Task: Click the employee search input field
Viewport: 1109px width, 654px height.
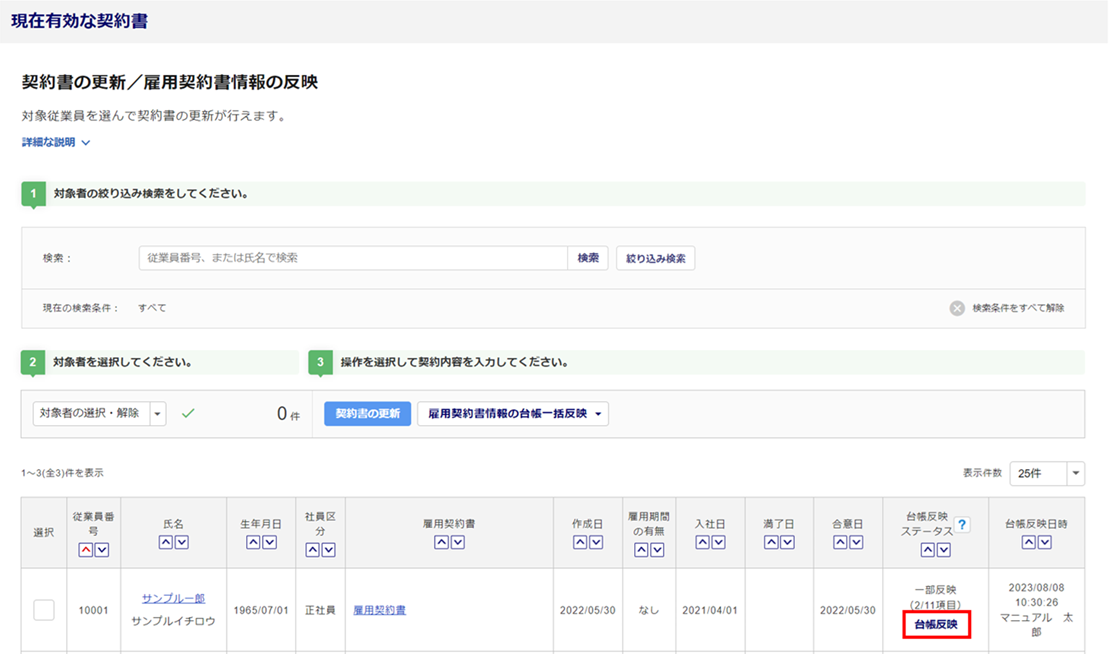Action: point(352,258)
